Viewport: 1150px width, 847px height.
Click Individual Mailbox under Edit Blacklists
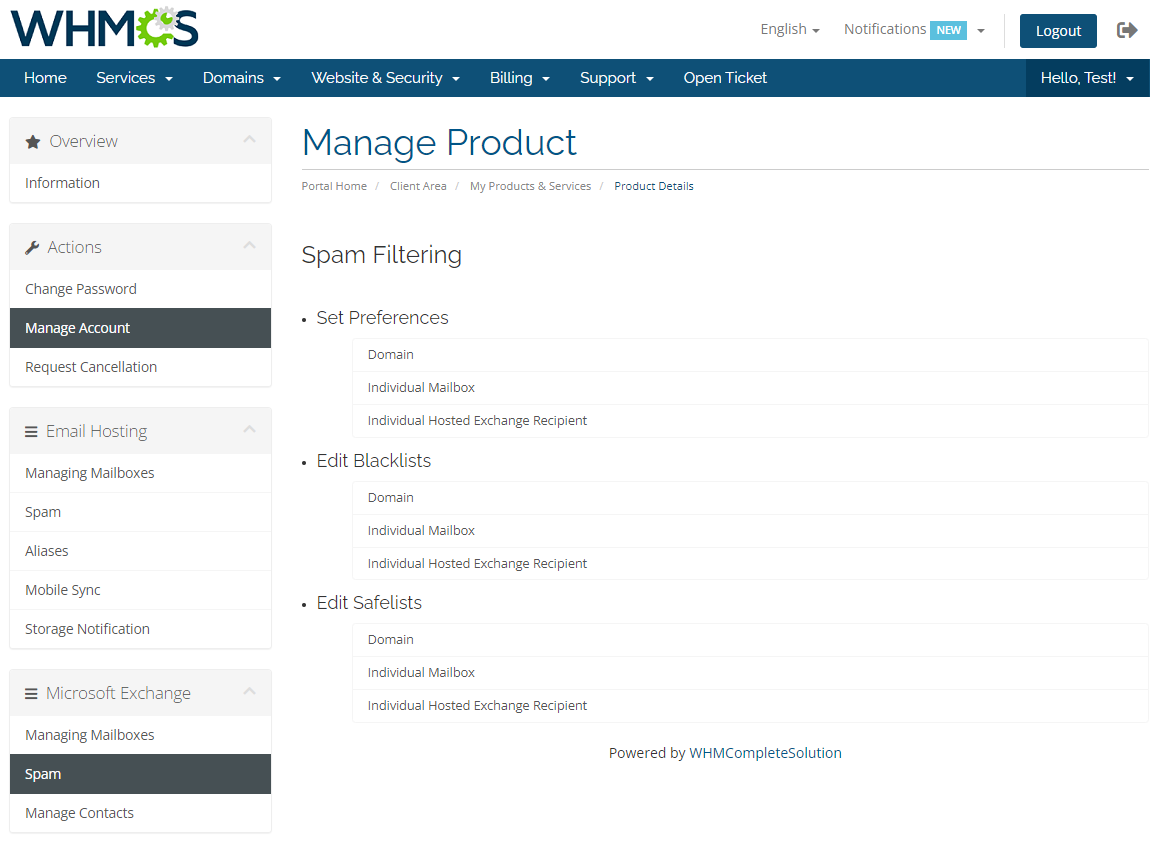tap(750, 531)
